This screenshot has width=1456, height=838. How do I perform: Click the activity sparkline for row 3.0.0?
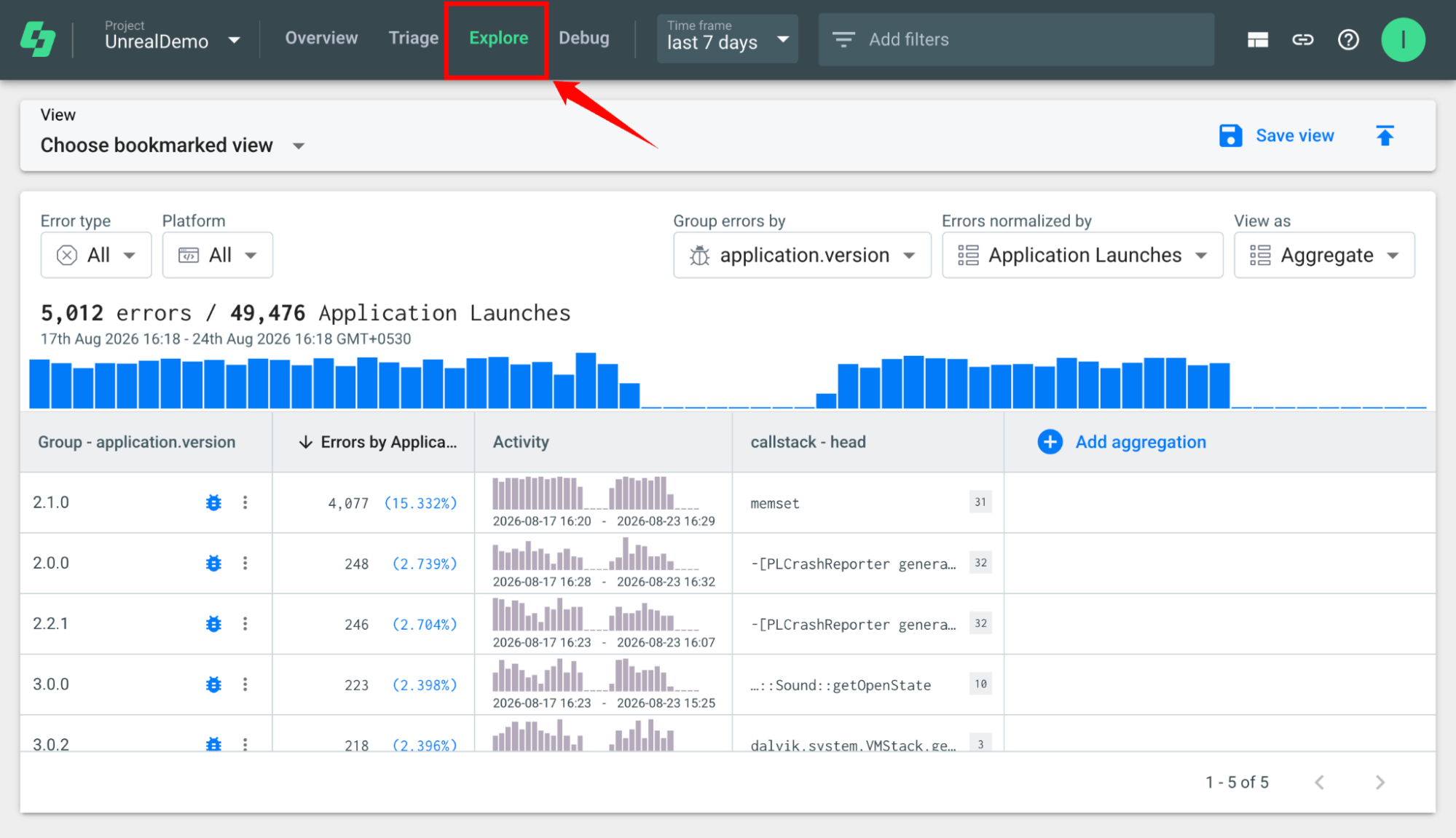[596, 675]
